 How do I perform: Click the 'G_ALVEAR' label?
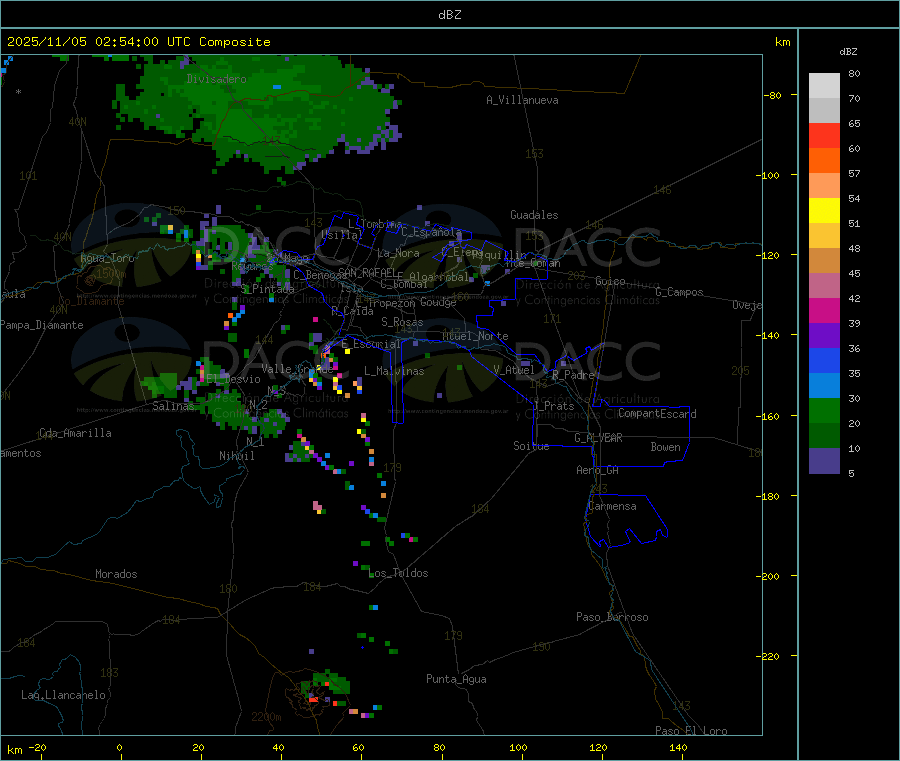[x=598, y=438]
